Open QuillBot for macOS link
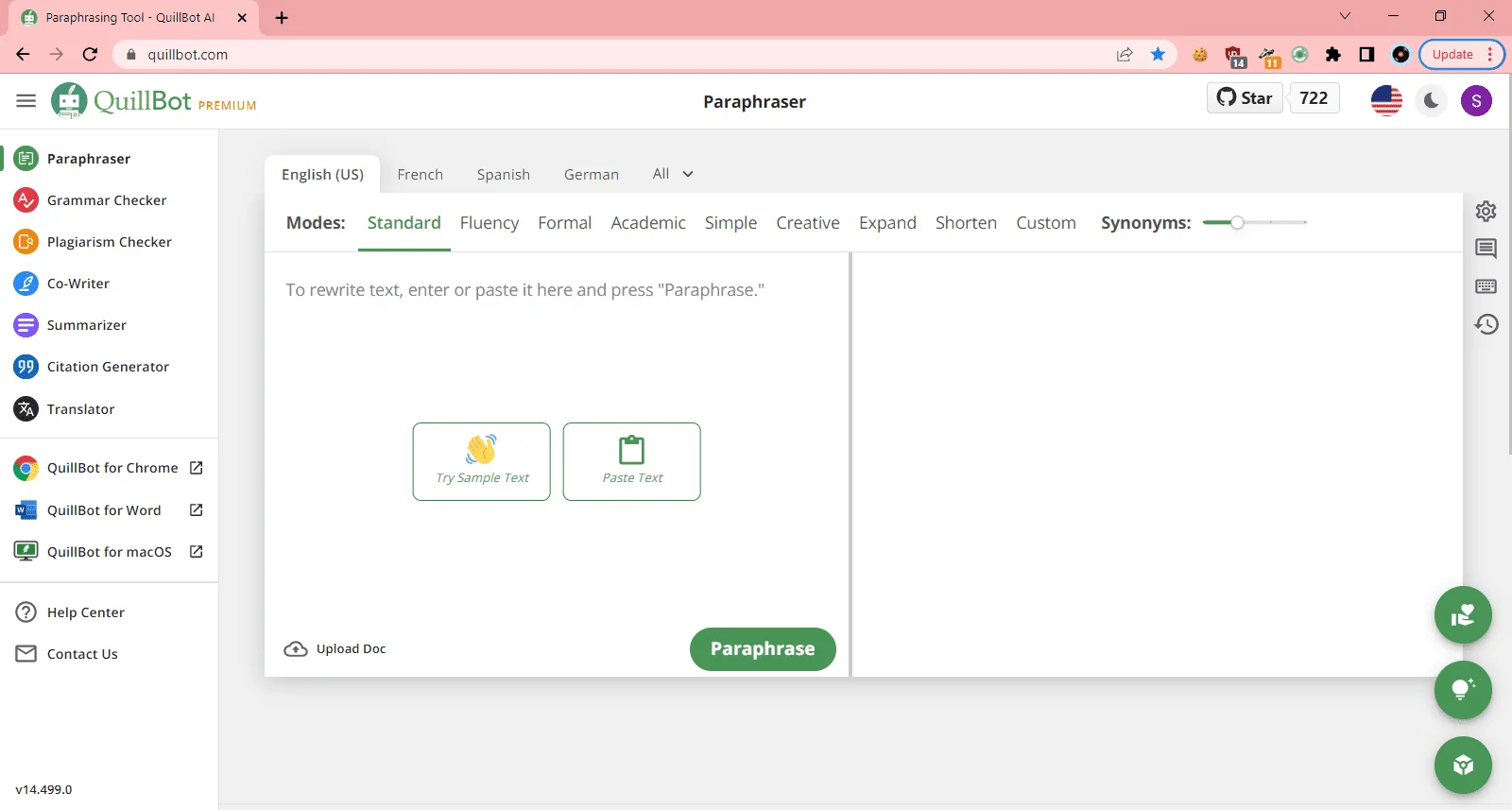 point(109,552)
